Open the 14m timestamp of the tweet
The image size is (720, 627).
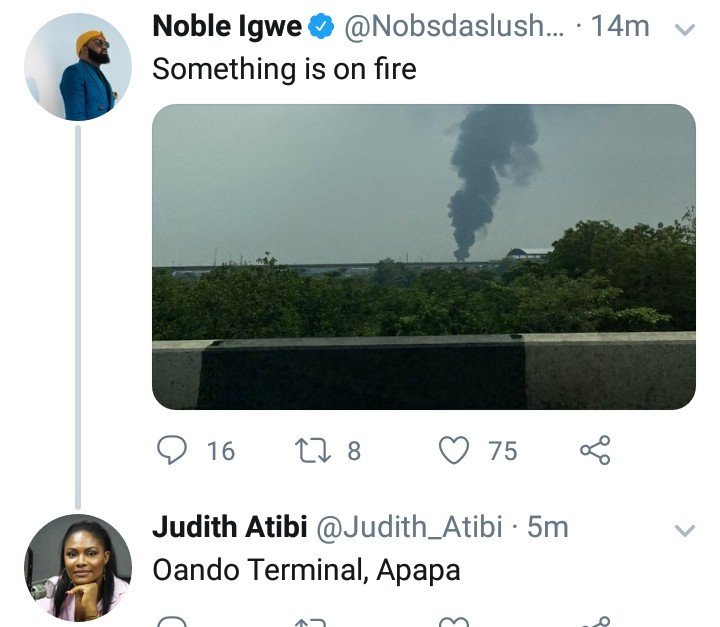[x=620, y=26]
